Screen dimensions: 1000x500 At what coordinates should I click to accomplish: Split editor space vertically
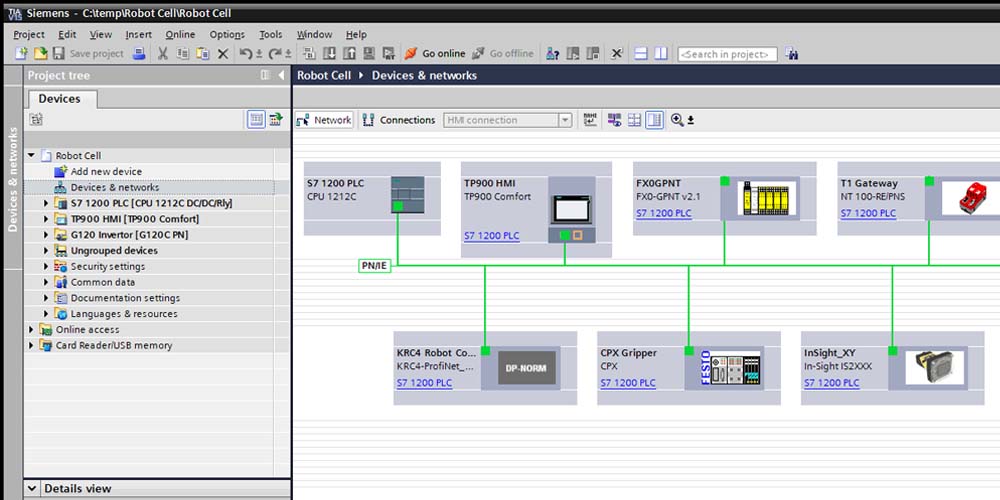[x=661, y=54]
